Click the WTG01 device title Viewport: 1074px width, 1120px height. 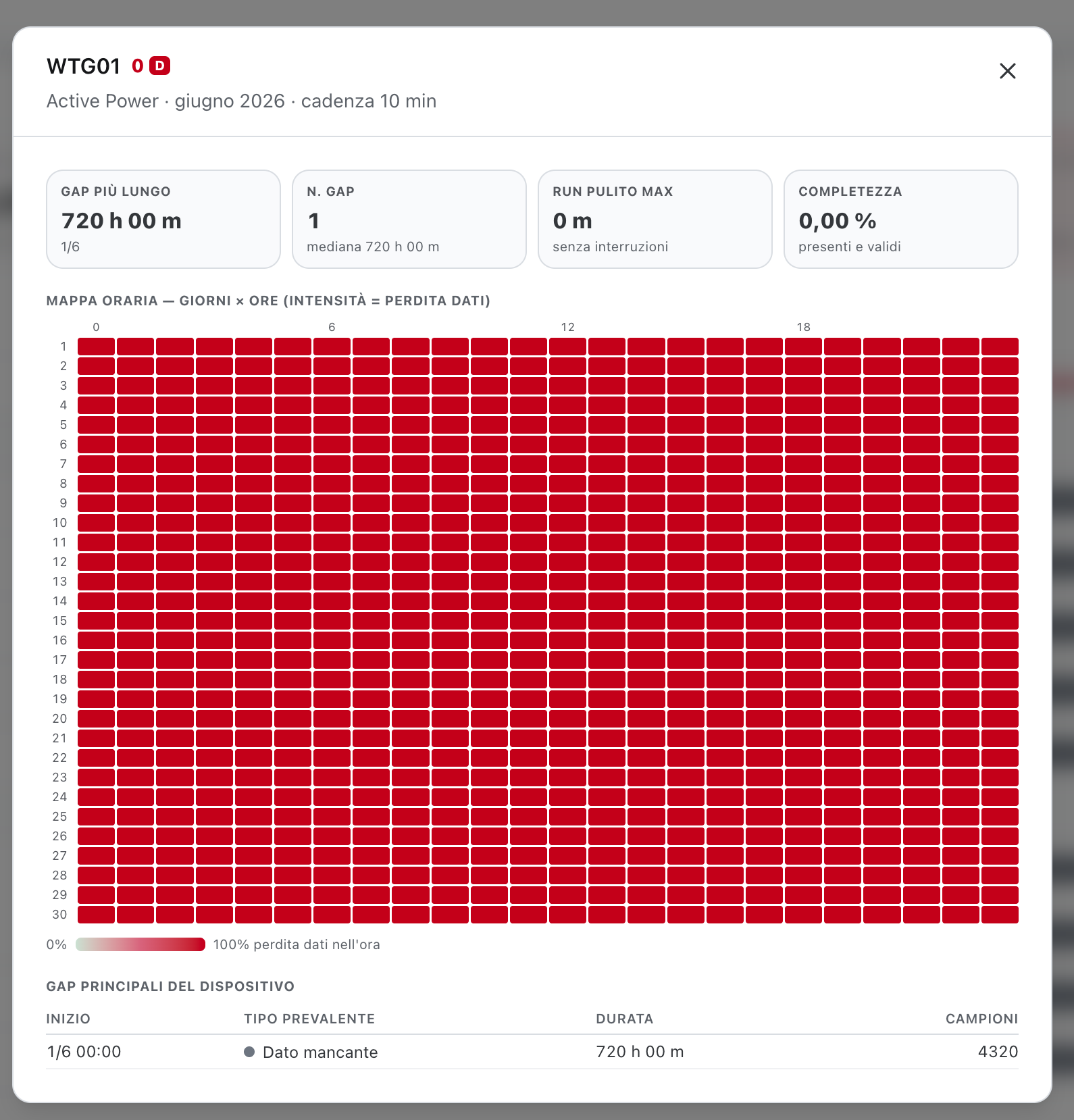[84, 66]
